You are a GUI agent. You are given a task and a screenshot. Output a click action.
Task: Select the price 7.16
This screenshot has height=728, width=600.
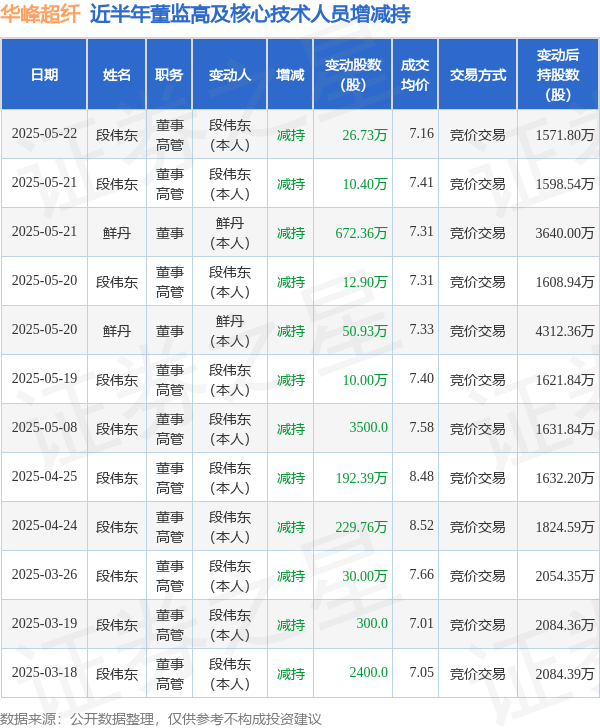421,134
